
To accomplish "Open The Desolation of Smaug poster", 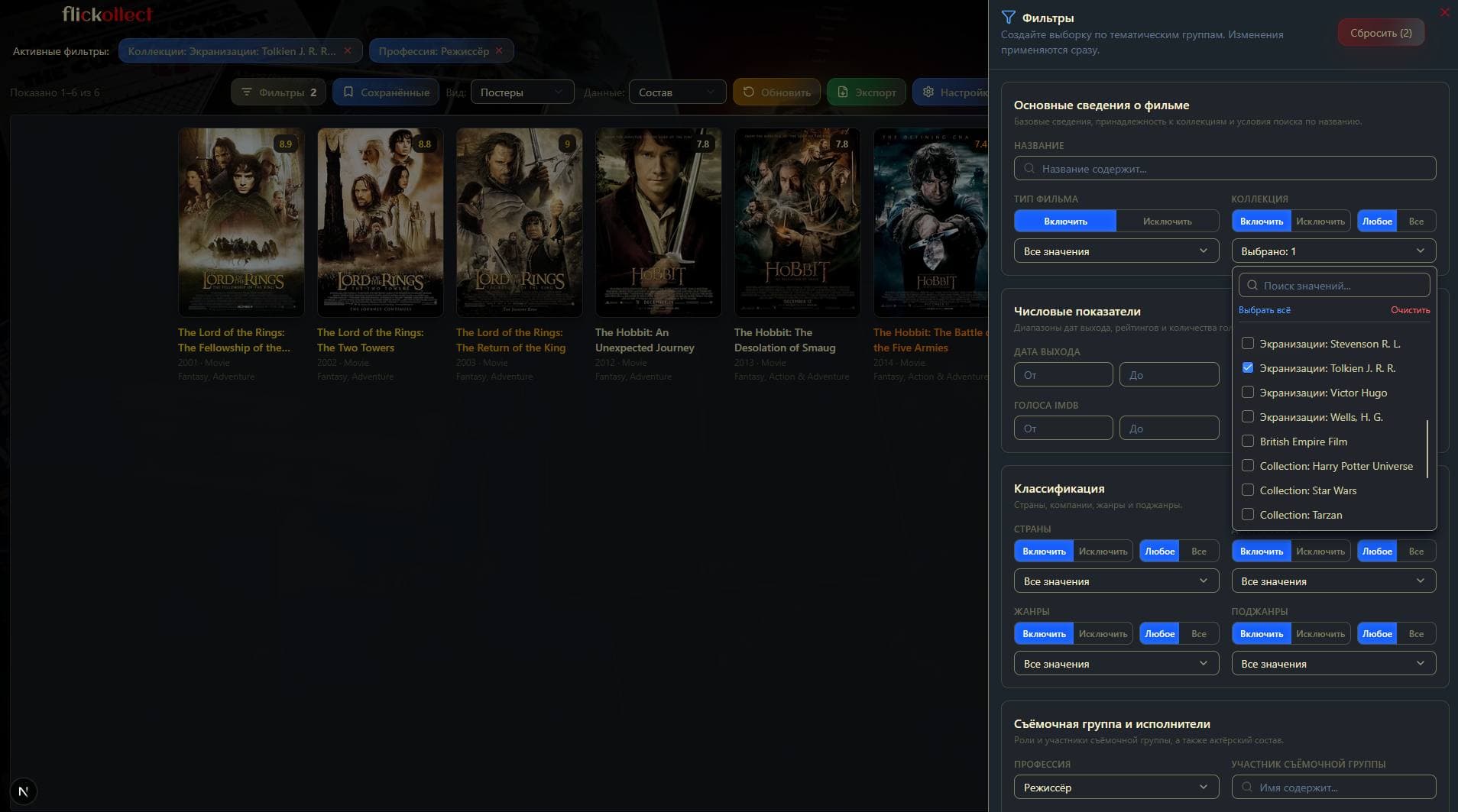I will click(797, 222).
